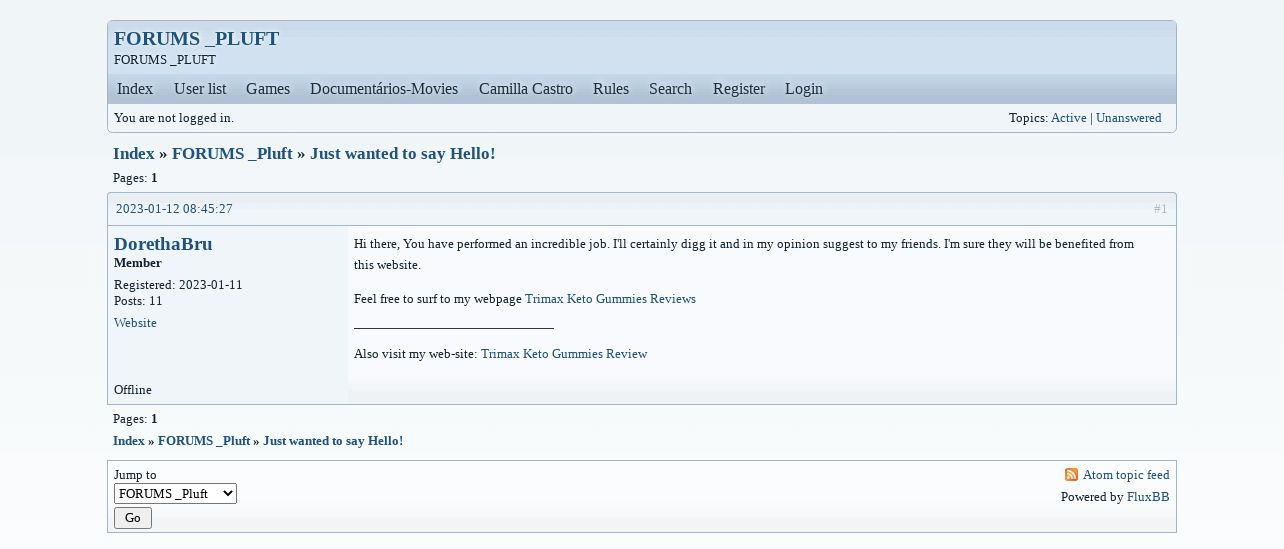Open the Atom topic feed link
1284x549 pixels.
pyautogui.click(x=1126, y=475)
